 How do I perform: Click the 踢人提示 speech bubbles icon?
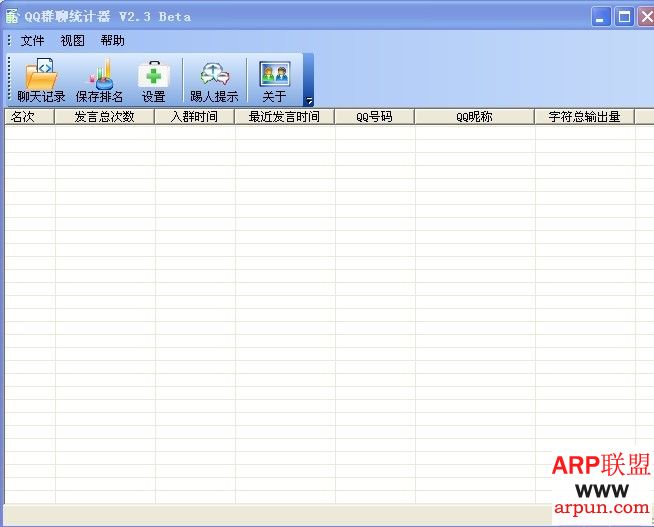pos(214,74)
